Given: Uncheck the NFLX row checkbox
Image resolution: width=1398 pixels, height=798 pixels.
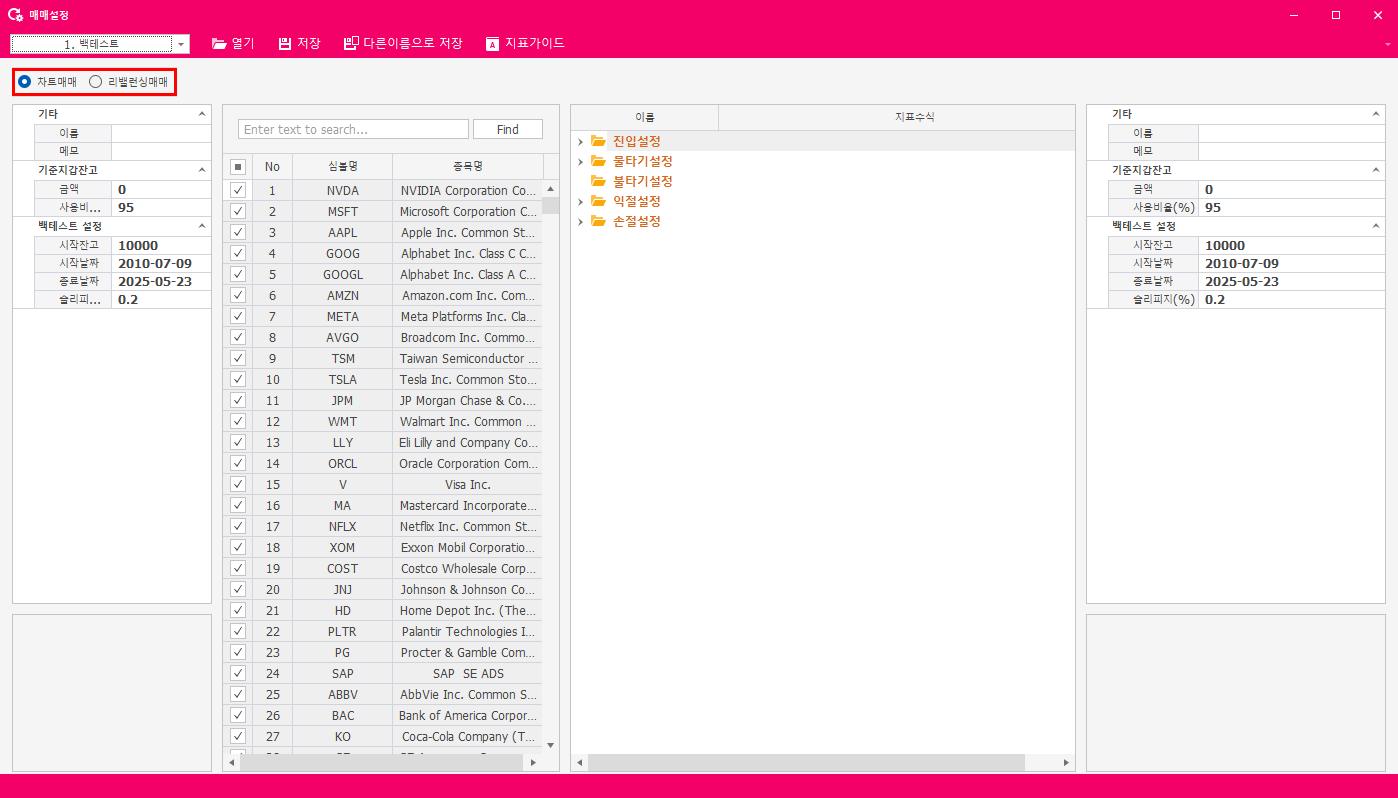Looking at the screenshot, I should pyautogui.click(x=238, y=526).
